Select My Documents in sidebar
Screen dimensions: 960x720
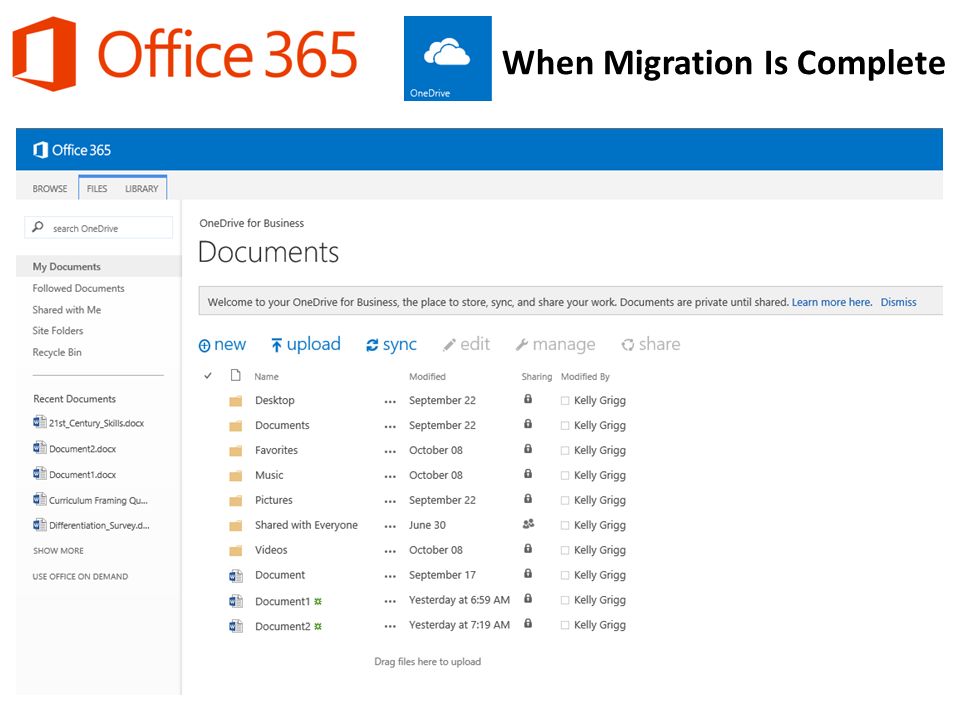[66, 266]
